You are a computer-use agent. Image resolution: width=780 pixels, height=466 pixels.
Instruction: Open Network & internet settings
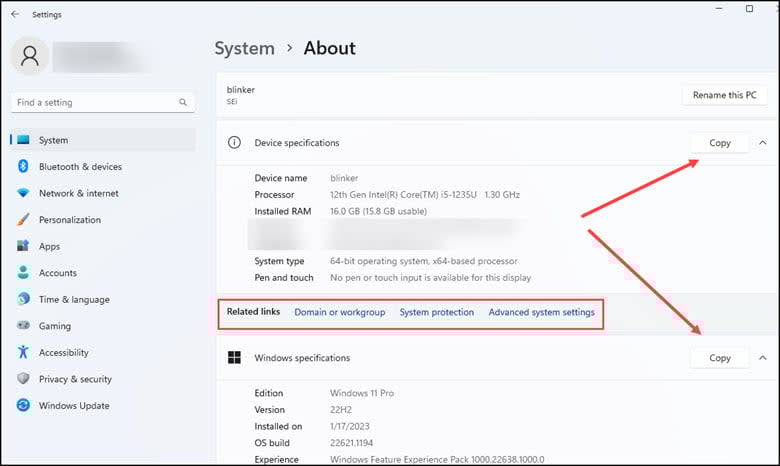pos(103,193)
